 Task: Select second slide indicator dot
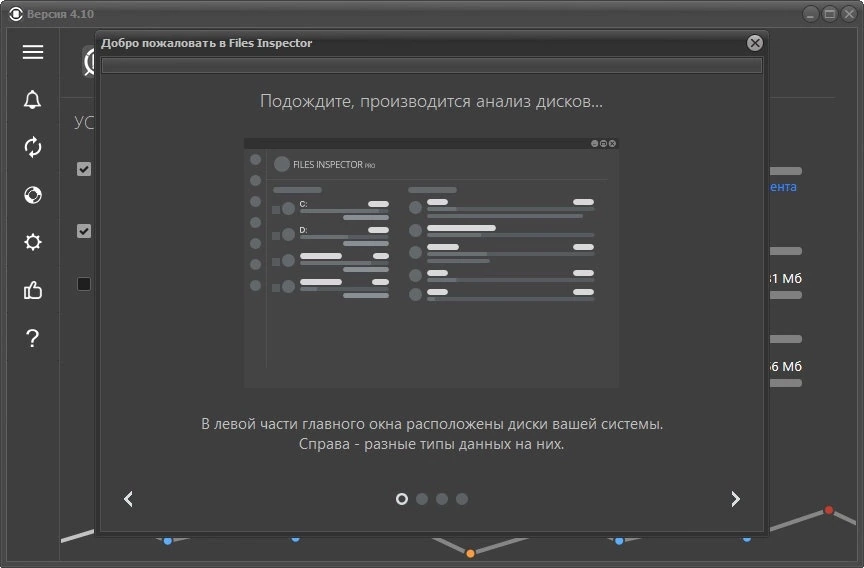pos(422,499)
